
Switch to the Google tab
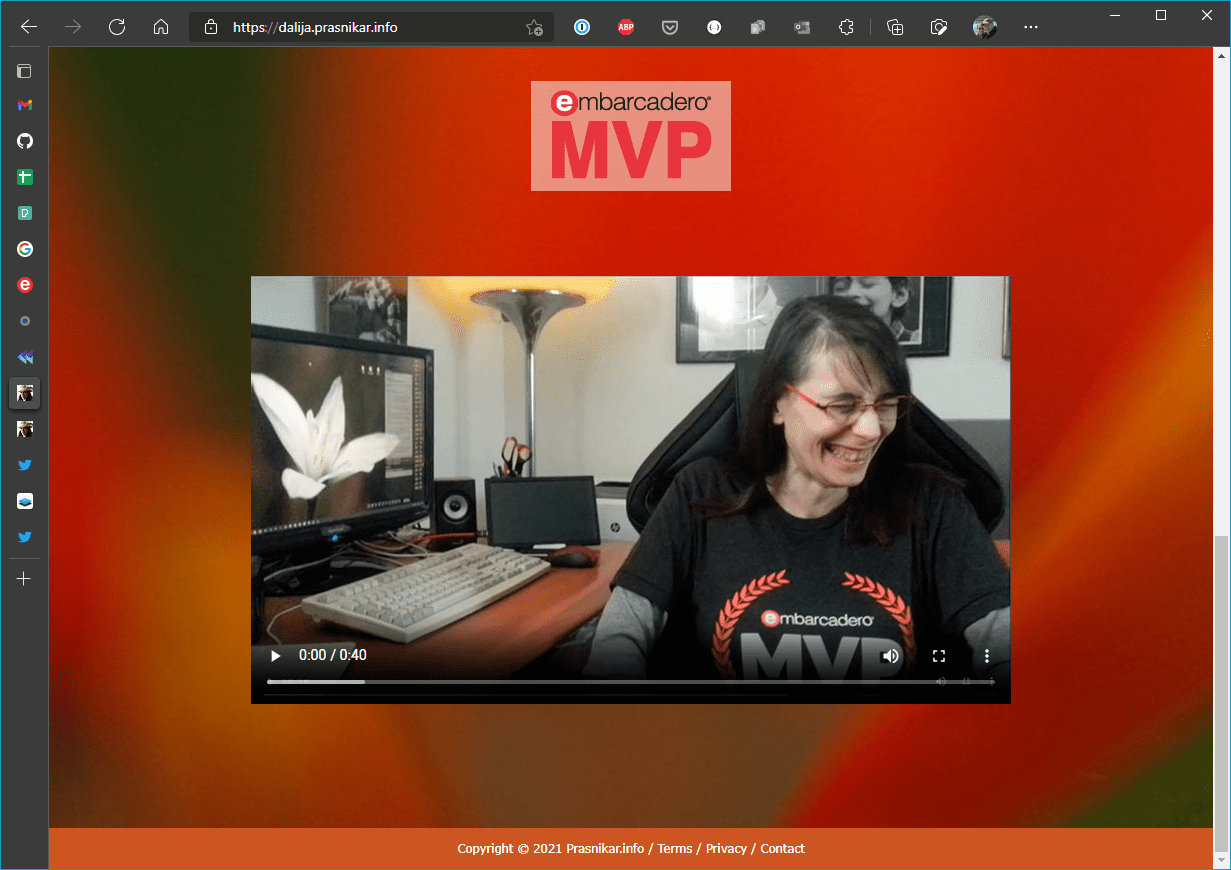(x=25, y=249)
